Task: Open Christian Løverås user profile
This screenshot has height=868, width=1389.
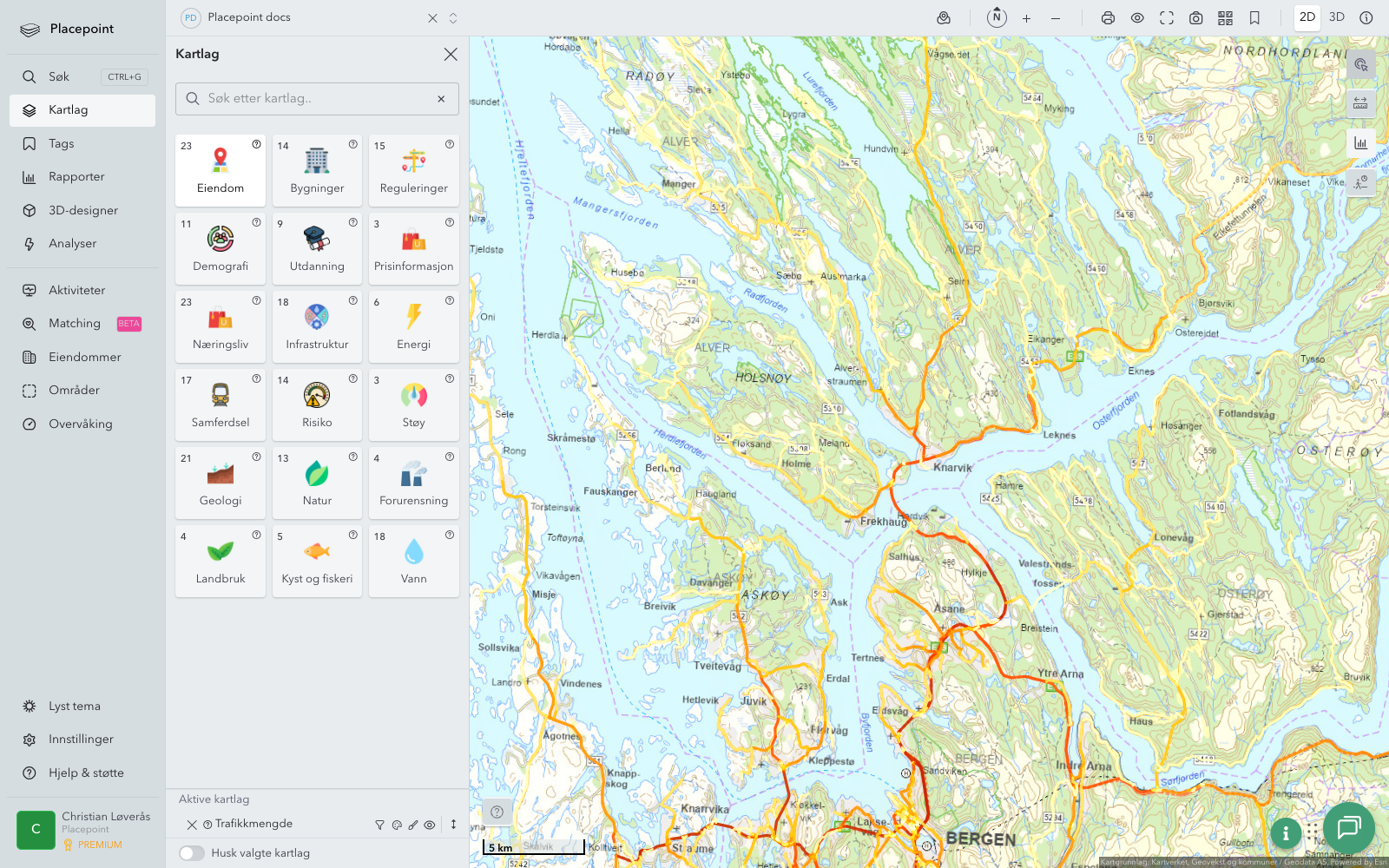Action: [83, 830]
